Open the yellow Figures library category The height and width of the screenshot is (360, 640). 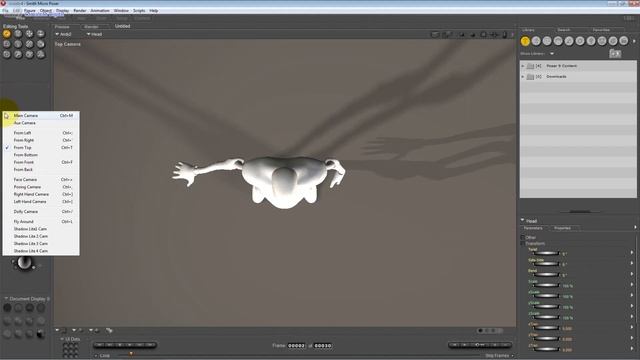[x=525, y=41]
